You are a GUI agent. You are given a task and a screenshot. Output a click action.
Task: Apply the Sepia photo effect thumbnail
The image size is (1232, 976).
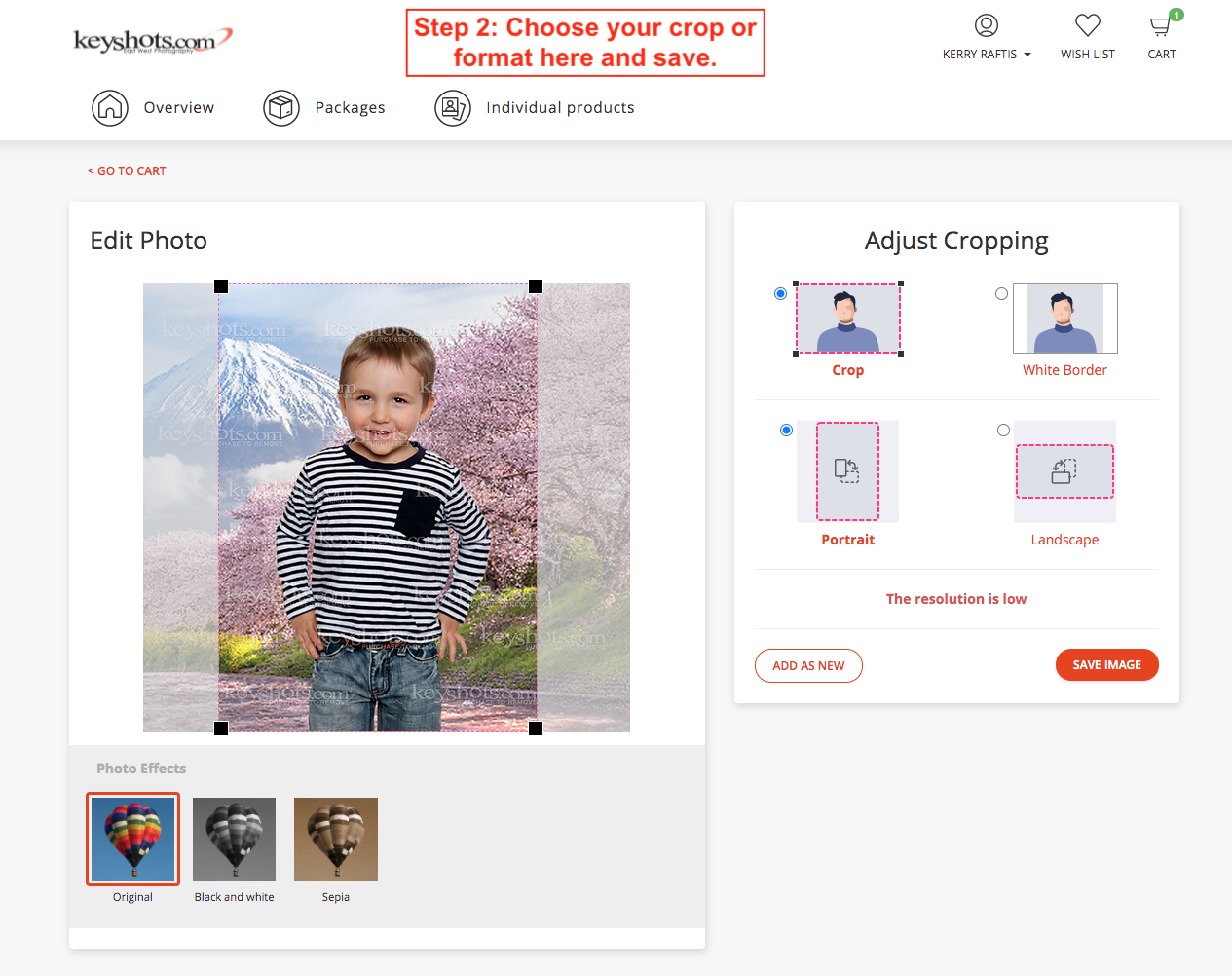pos(336,839)
